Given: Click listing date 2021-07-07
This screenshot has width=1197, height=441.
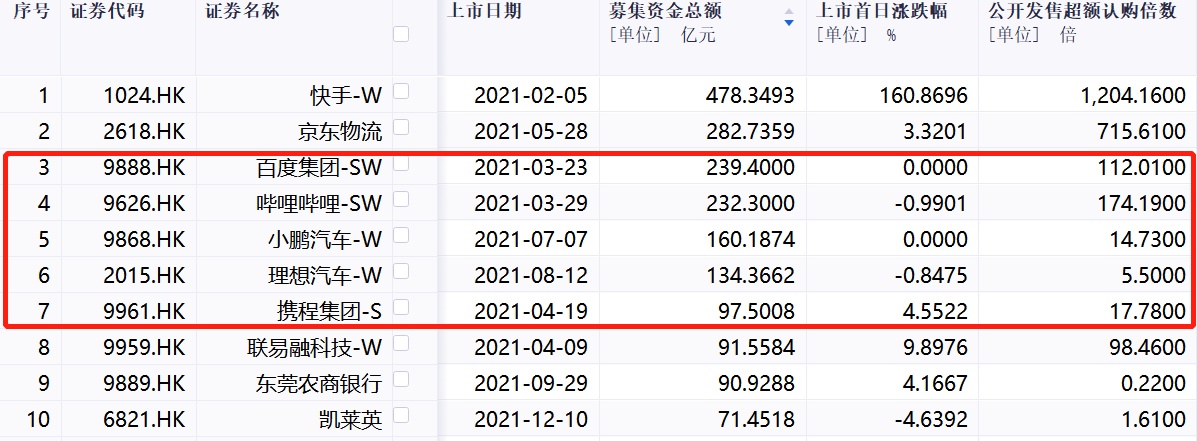Looking at the screenshot, I should pos(531,240).
